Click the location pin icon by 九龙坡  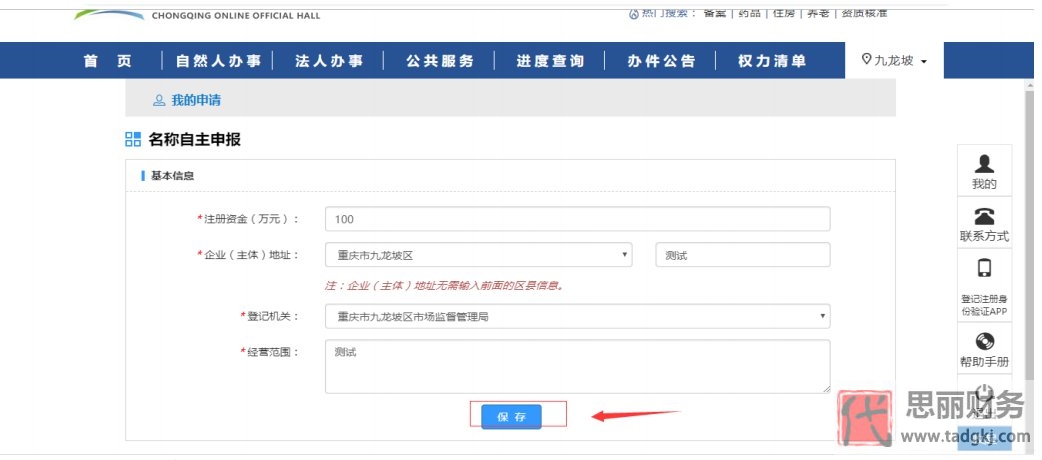(x=866, y=60)
